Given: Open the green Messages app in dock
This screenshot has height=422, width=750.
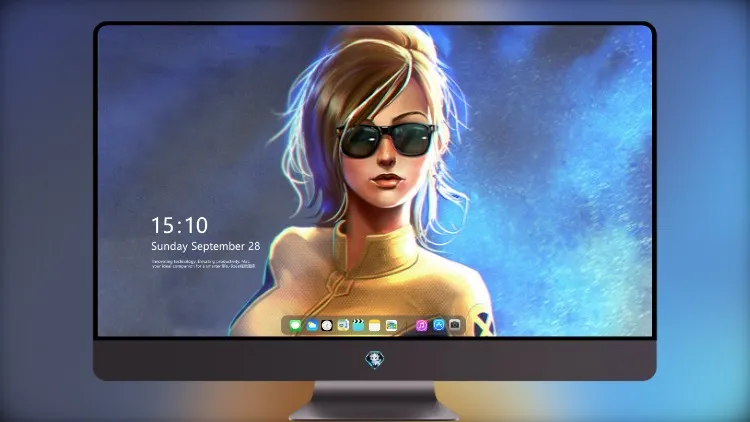Looking at the screenshot, I should [295, 326].
